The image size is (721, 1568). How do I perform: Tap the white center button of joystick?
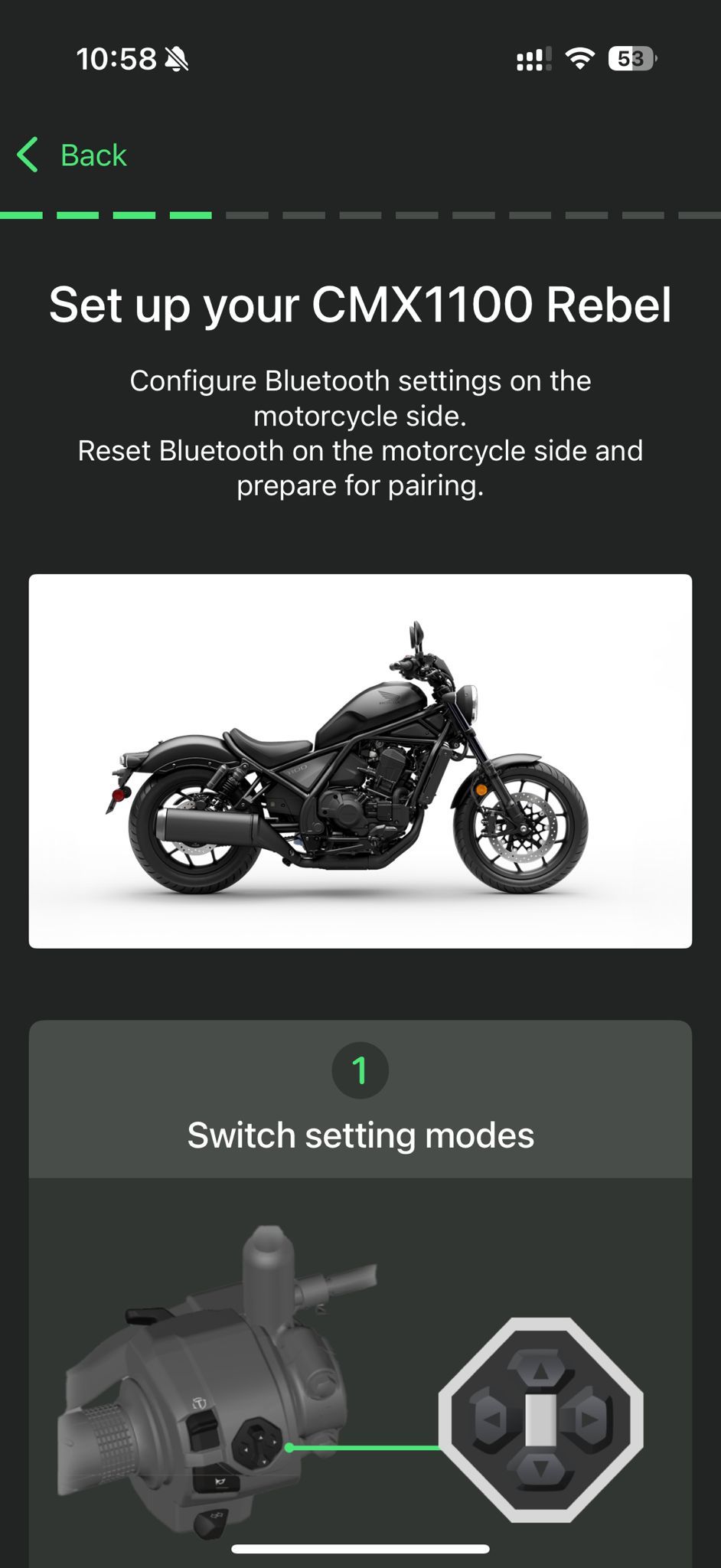(540, 1419)
